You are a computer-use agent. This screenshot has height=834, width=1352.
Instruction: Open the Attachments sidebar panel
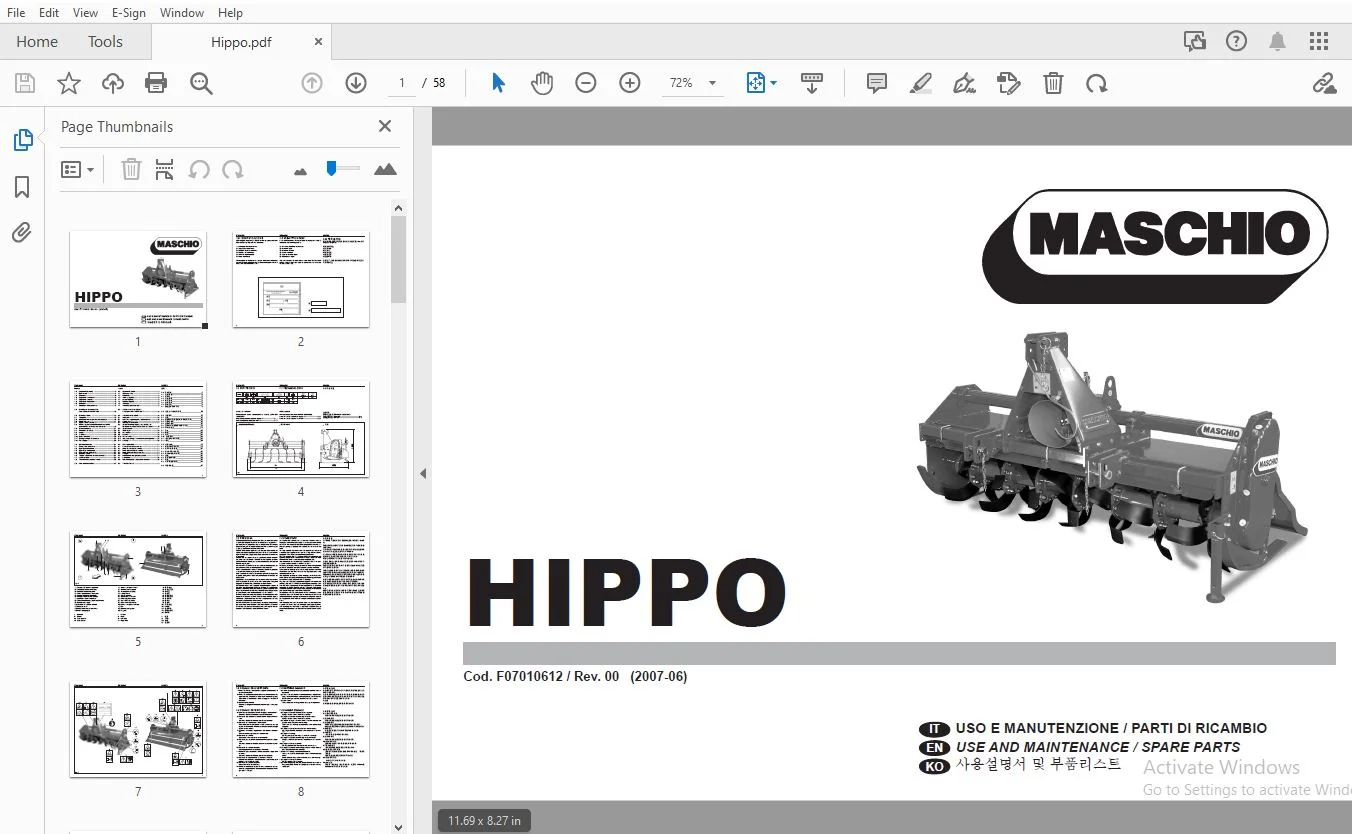(22, 233)
